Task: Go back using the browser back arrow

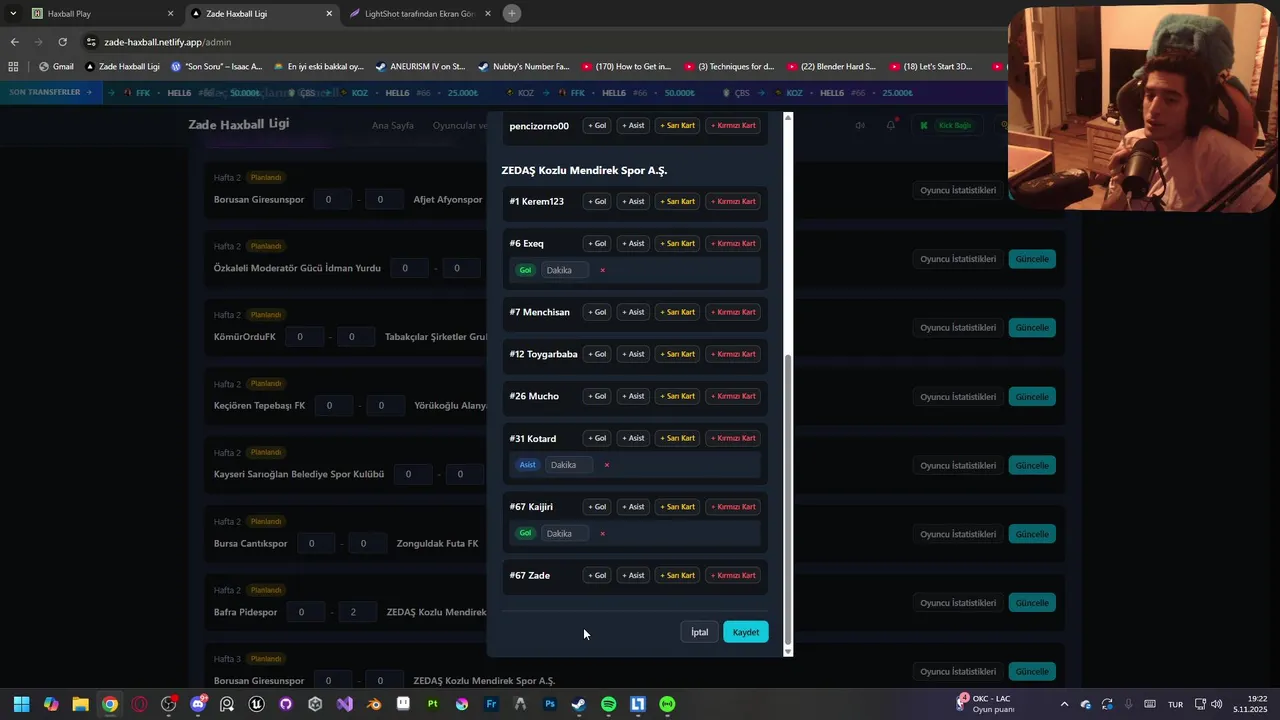Action: 14,42
